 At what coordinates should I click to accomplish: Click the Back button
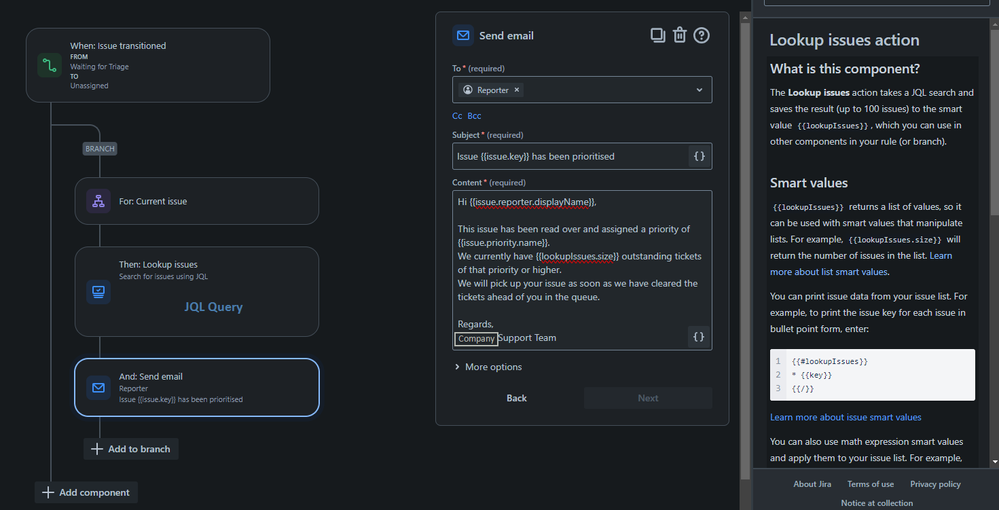[517, 398]
